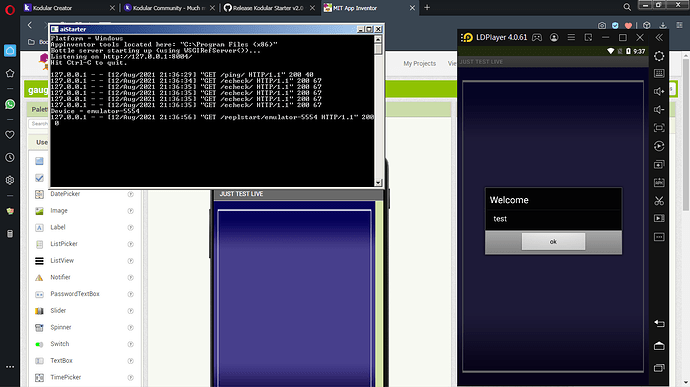Select the CheckBox component icon in palette
Image resolution: width=690 pixels, height=387 pixels.
39,178
